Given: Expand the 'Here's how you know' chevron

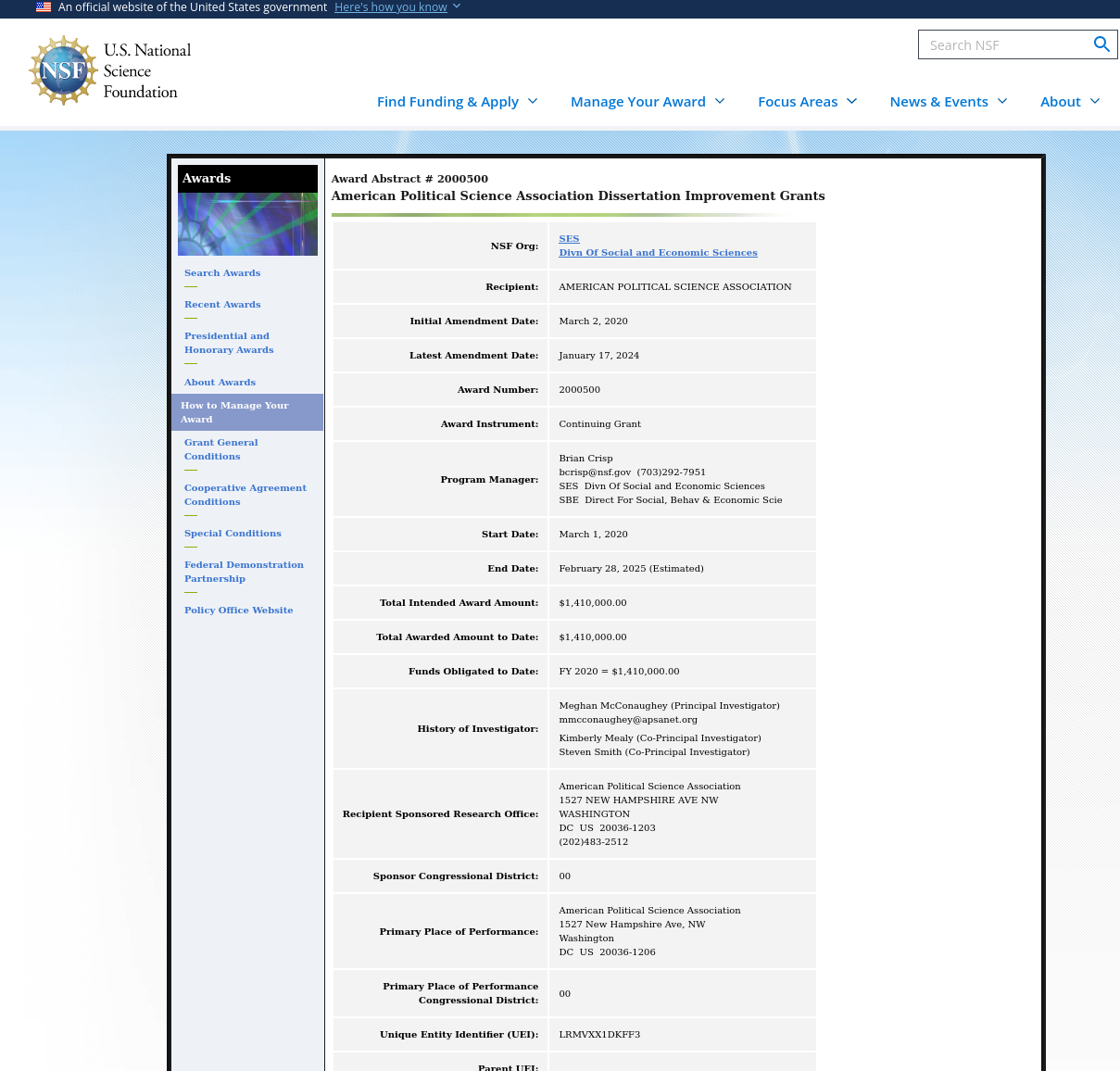Looking at the screenshot, I should [x=457, y=6].
